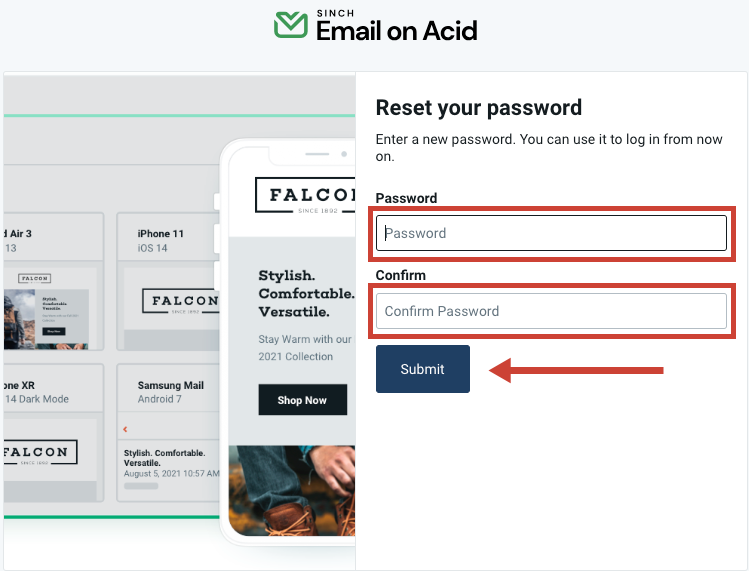Click the "Confirm" field label
749x571 pixels.
pos(400,275)
